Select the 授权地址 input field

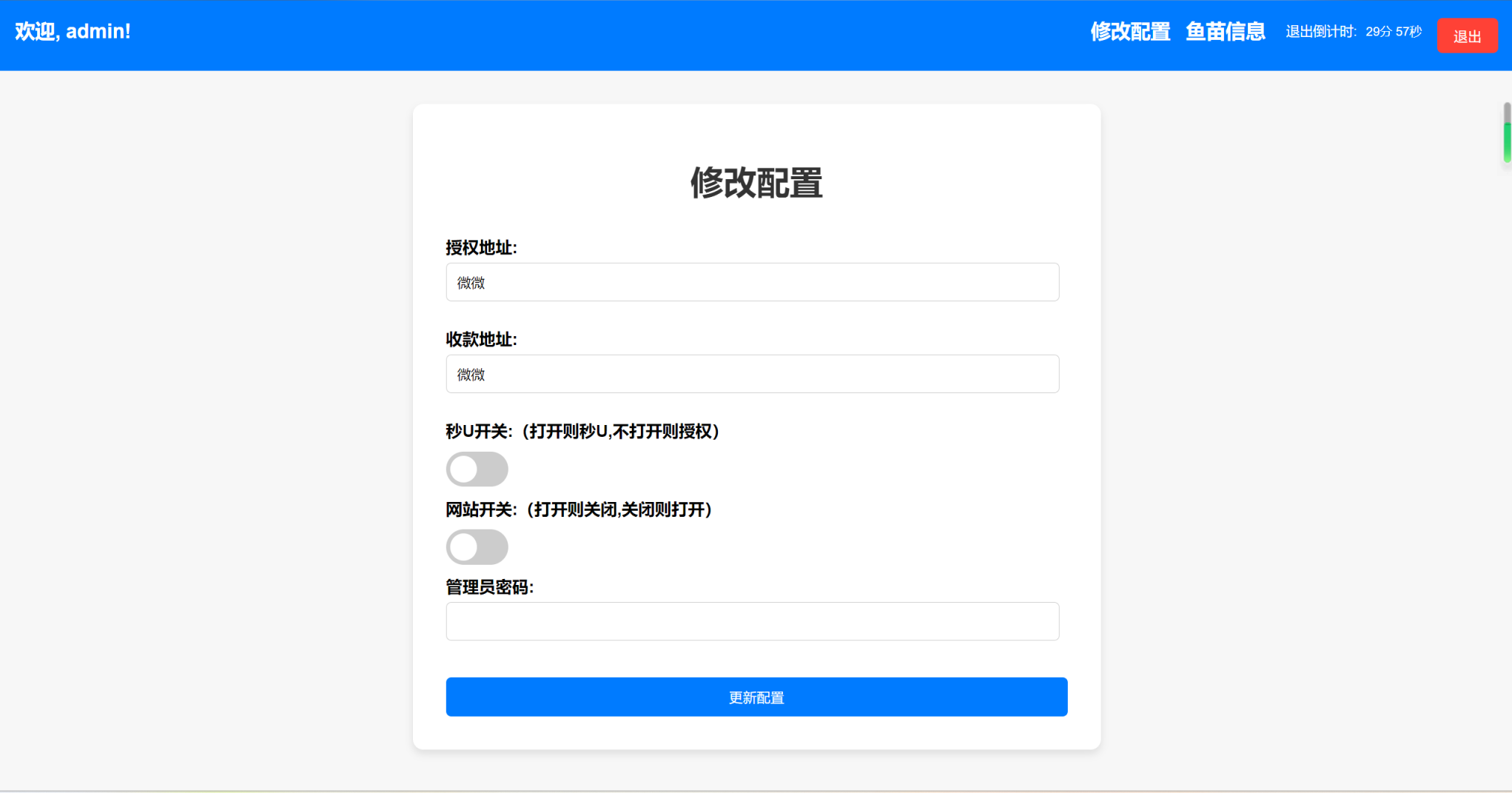tap(752, 281)
